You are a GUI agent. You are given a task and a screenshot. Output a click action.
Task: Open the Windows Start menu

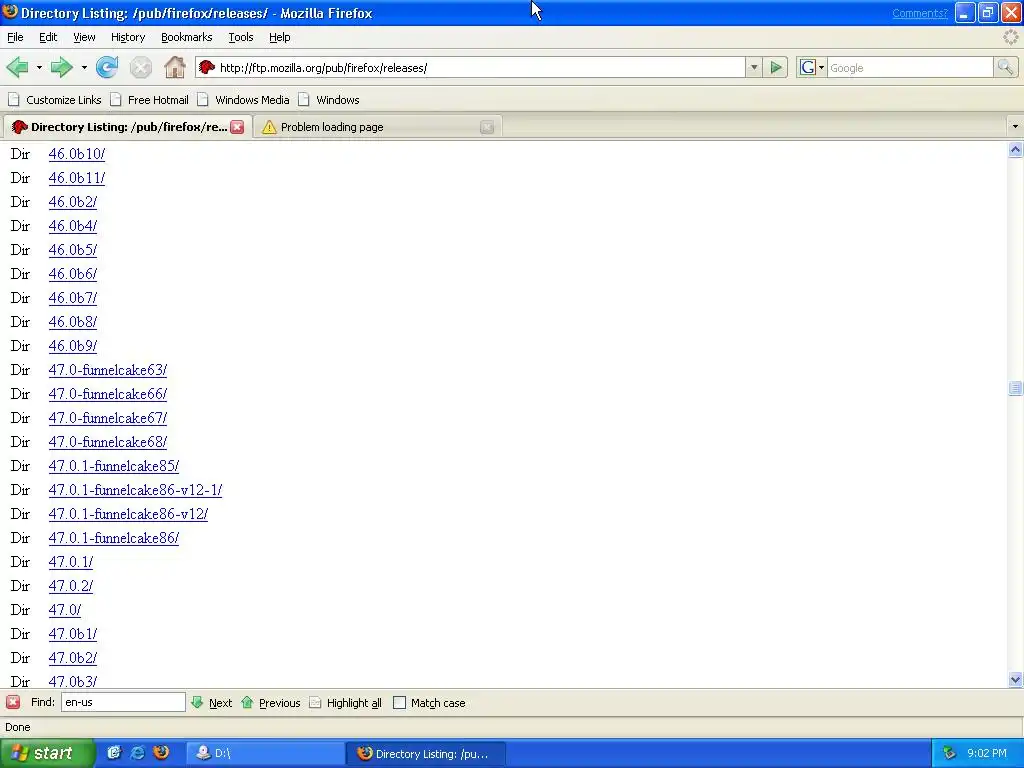click(46, 753)
